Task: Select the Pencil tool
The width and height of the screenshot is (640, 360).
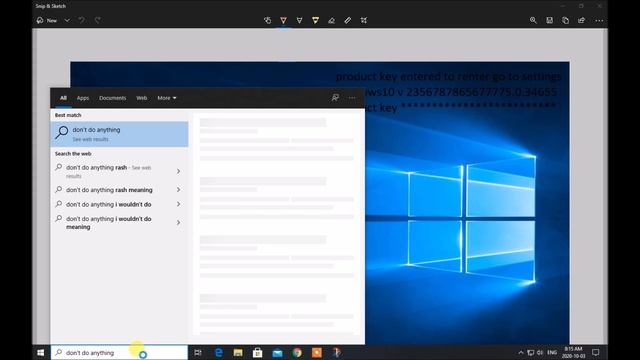Action: [x=299, y=20]
